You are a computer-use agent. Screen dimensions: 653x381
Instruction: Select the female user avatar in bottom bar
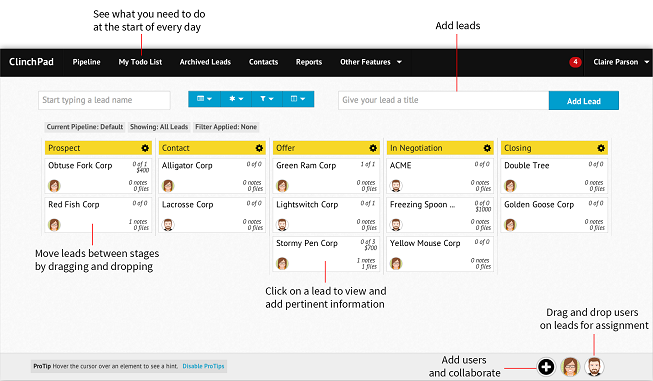570,367
